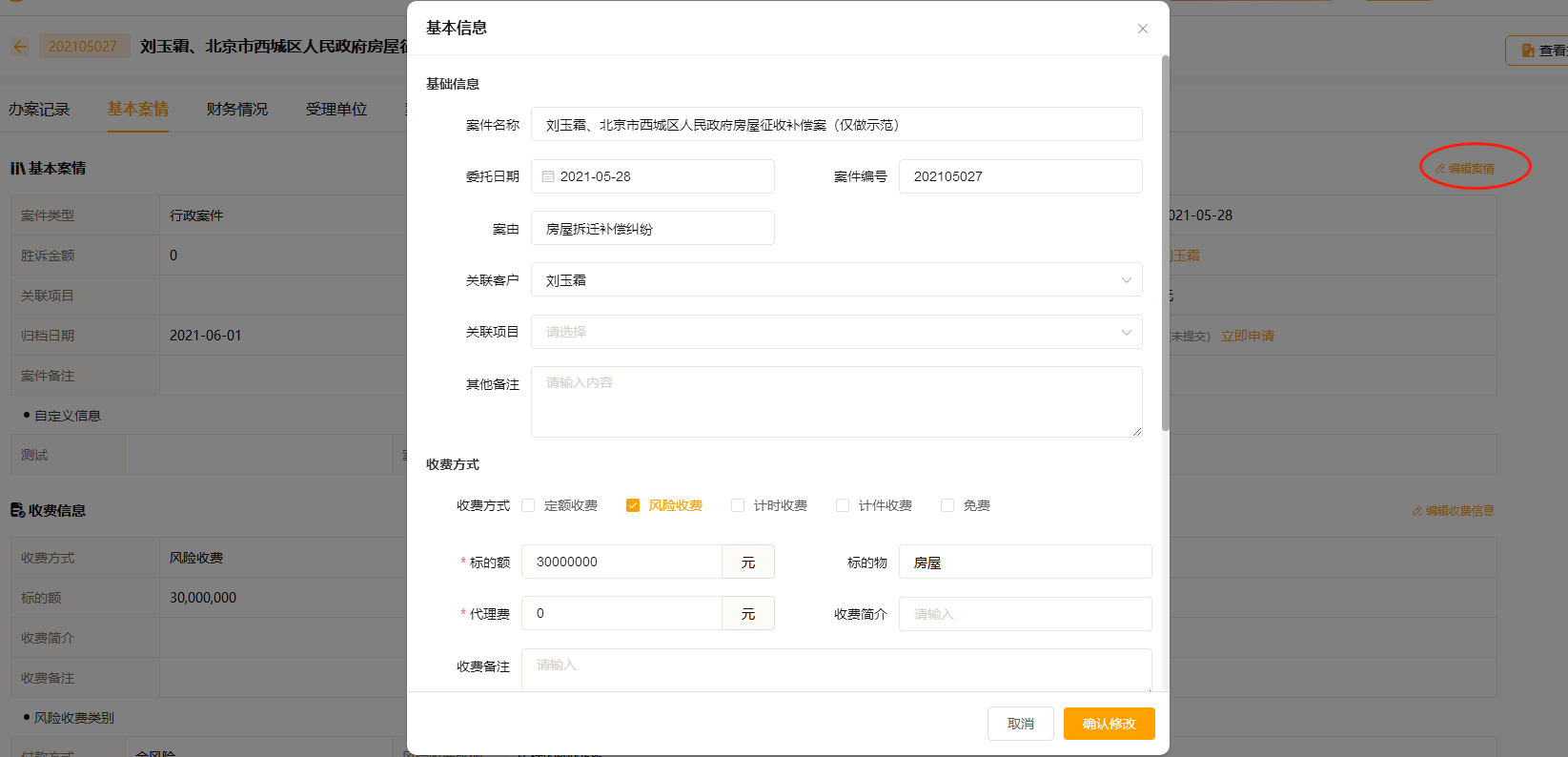
Task: Select the 免费 checkbox option
Action: [x=947, y=505]
